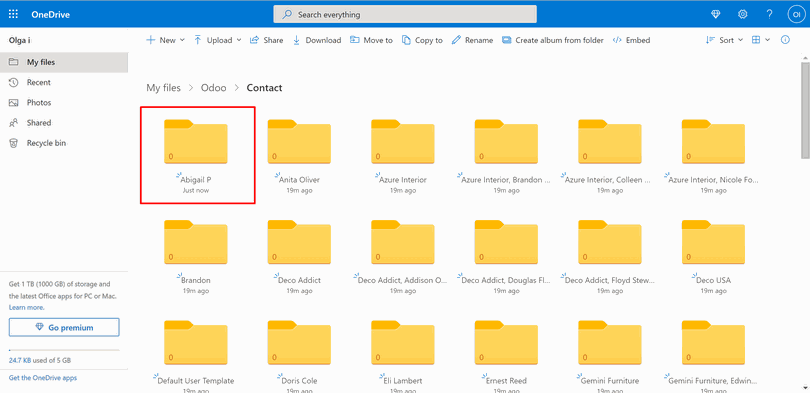Viewport: 810px width, 393px height.
Task: Open the Deco Addict, Floyd folder
Action: click(610, 242)
